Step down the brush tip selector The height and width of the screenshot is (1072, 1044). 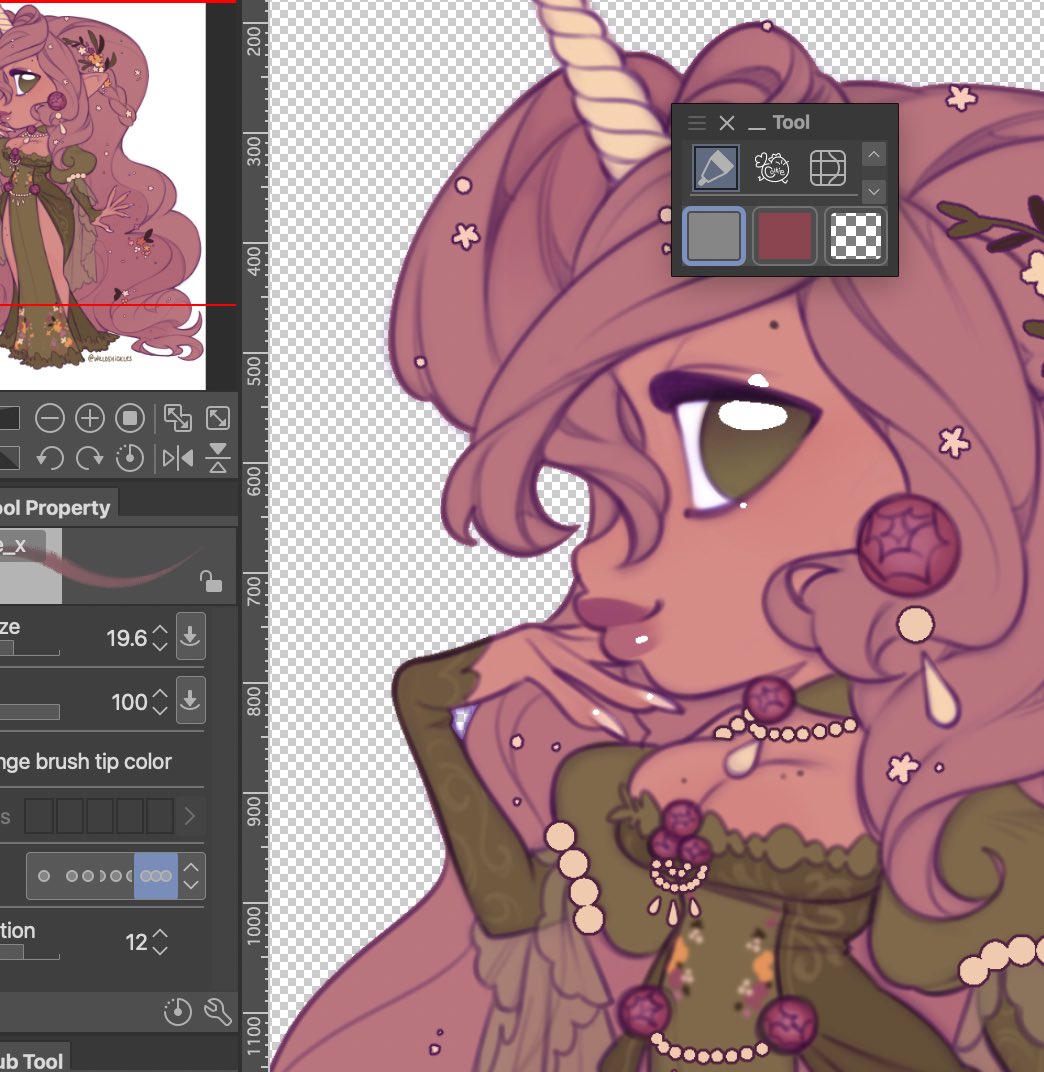[191, 885]
